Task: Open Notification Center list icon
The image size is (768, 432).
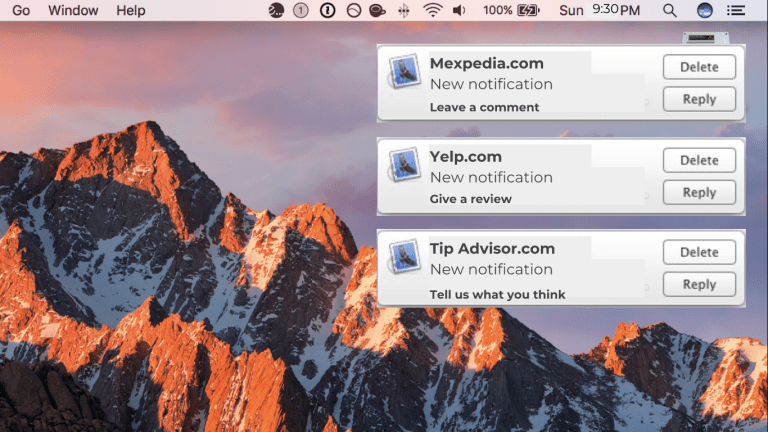Action: 736,10
